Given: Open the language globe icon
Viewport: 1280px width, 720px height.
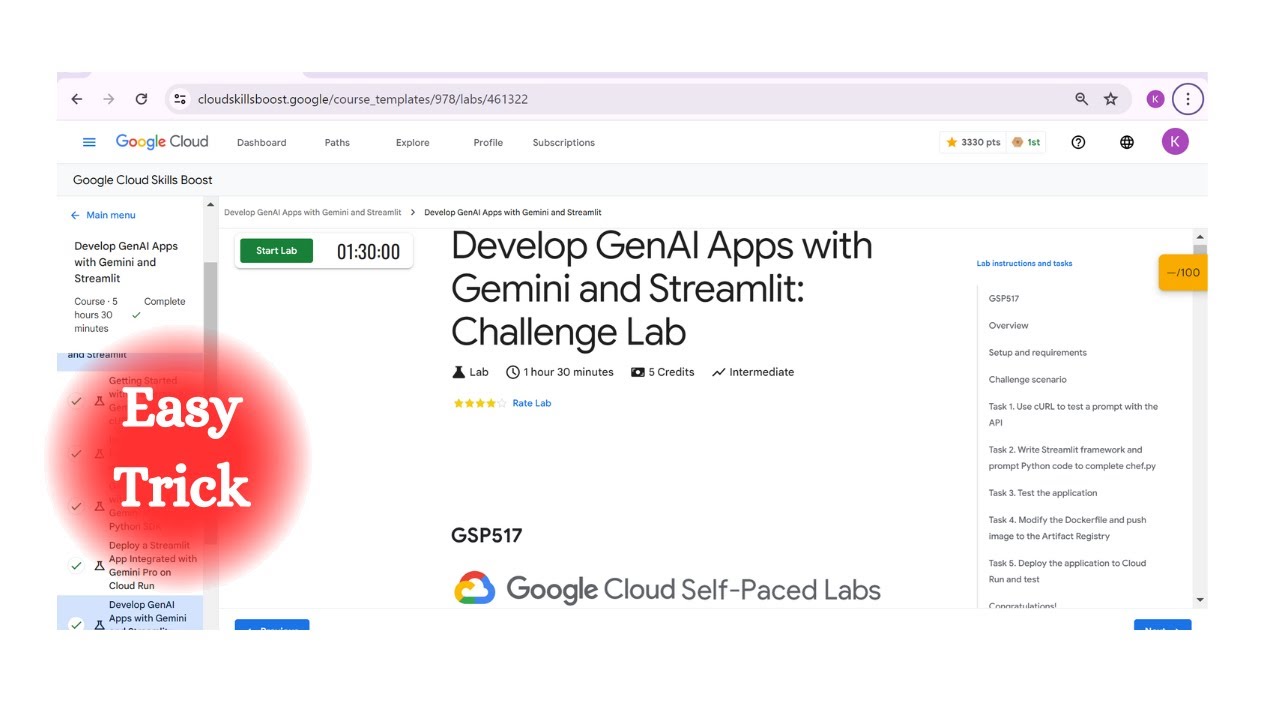Looking at the screenshot, I should click(x=1127, y=142).
